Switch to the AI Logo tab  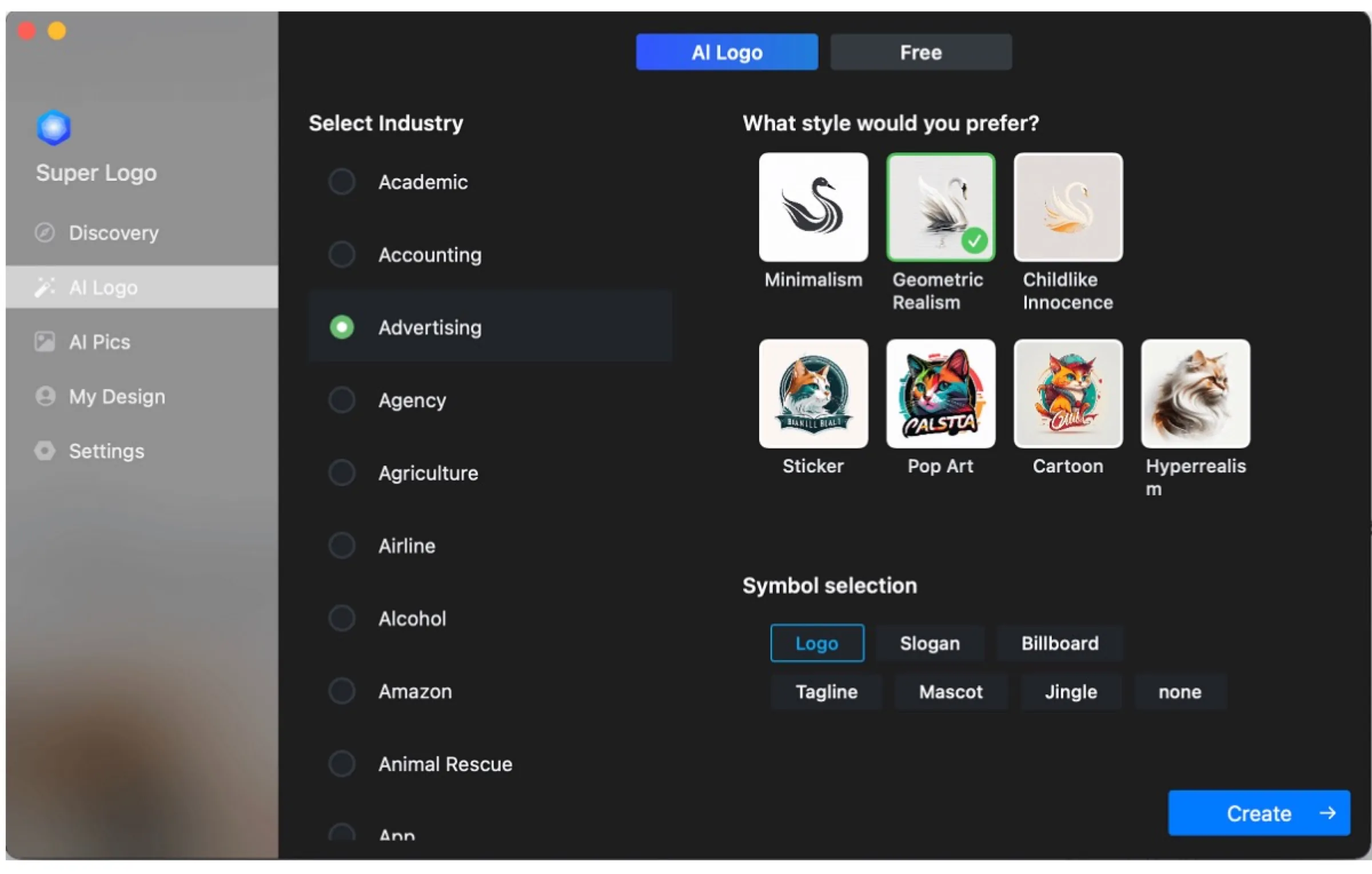pyautogui.click(x=727, y=52)
